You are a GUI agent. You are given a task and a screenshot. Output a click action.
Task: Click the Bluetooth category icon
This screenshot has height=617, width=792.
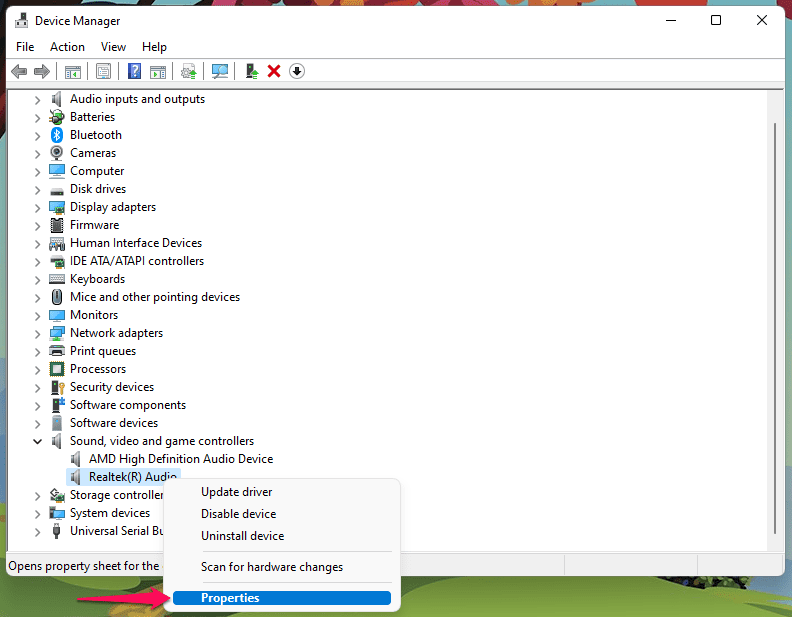[57, 135]
